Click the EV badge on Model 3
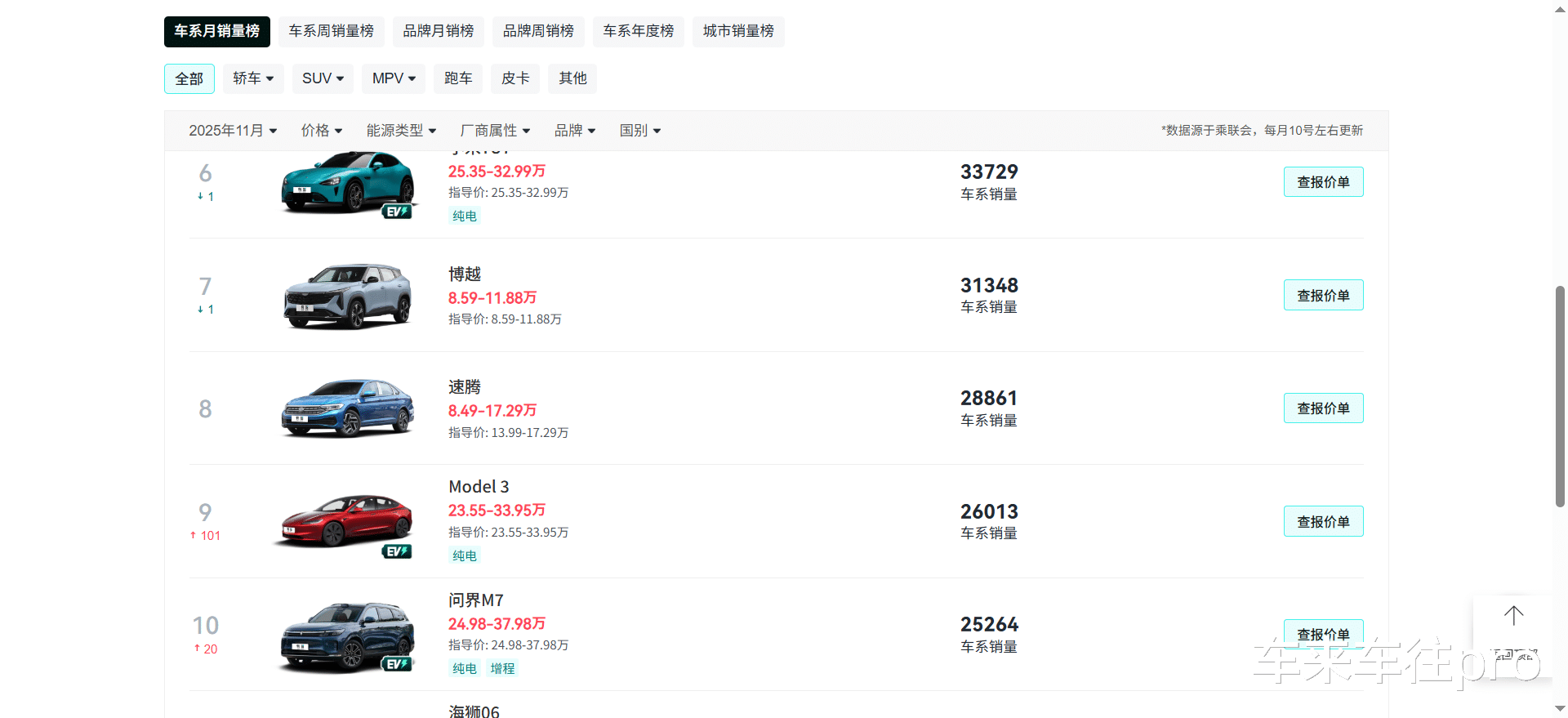The image size is (1568, 718). pos(397,551)
